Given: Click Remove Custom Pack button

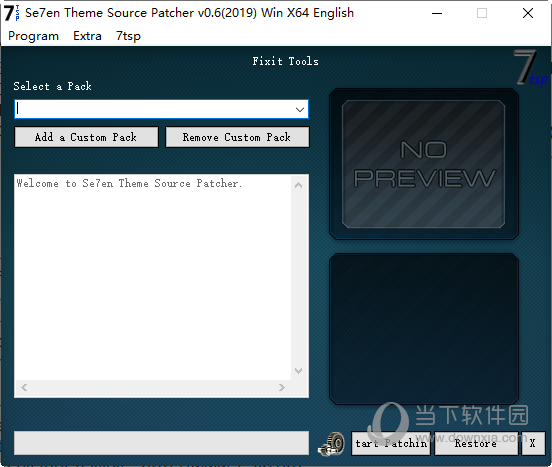Looking at the screenshot, I should pos(237,137).
